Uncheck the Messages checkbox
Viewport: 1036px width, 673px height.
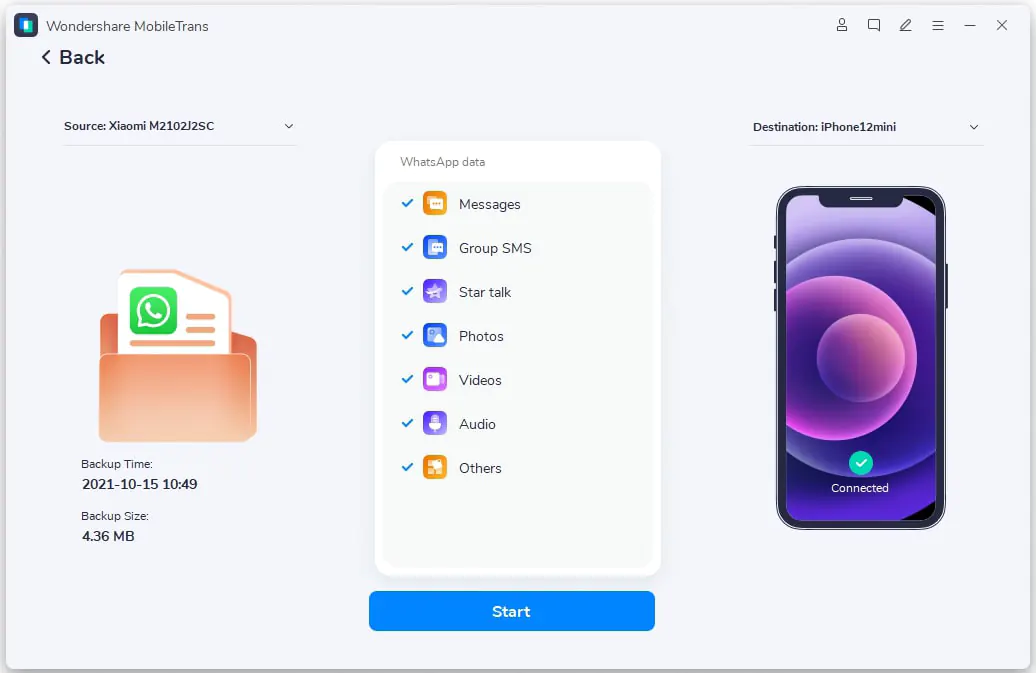[407, 204]
